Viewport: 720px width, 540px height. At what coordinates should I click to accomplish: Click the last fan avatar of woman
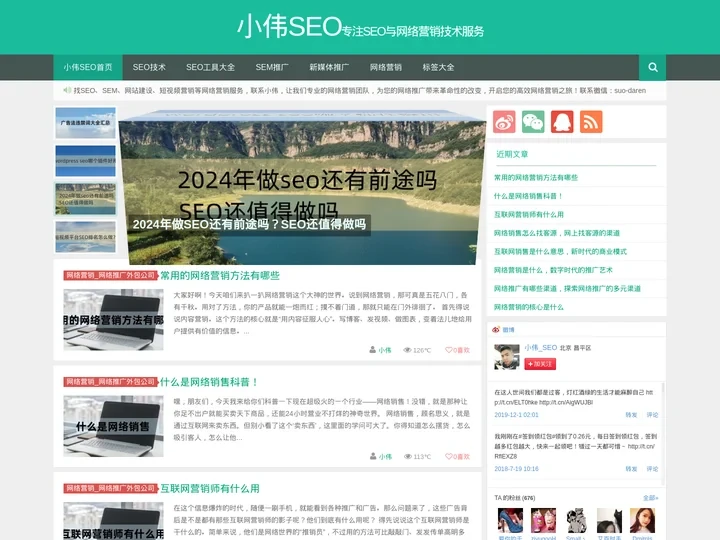click(x=642, y=520)
